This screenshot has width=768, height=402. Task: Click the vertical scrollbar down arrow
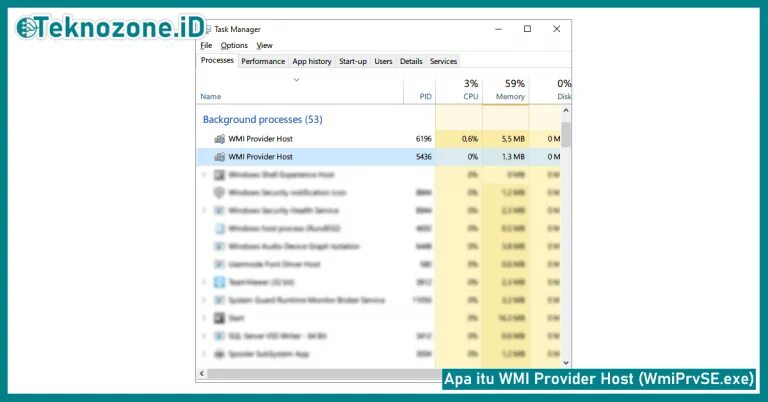566,363
